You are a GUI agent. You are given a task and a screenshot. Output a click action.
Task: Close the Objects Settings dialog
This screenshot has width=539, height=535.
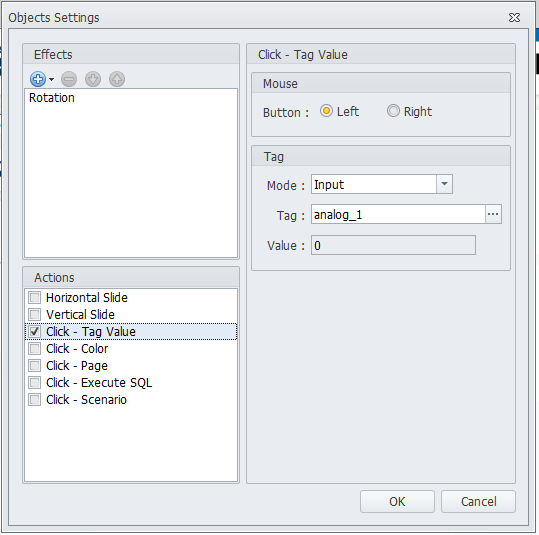tap(514, 18)
